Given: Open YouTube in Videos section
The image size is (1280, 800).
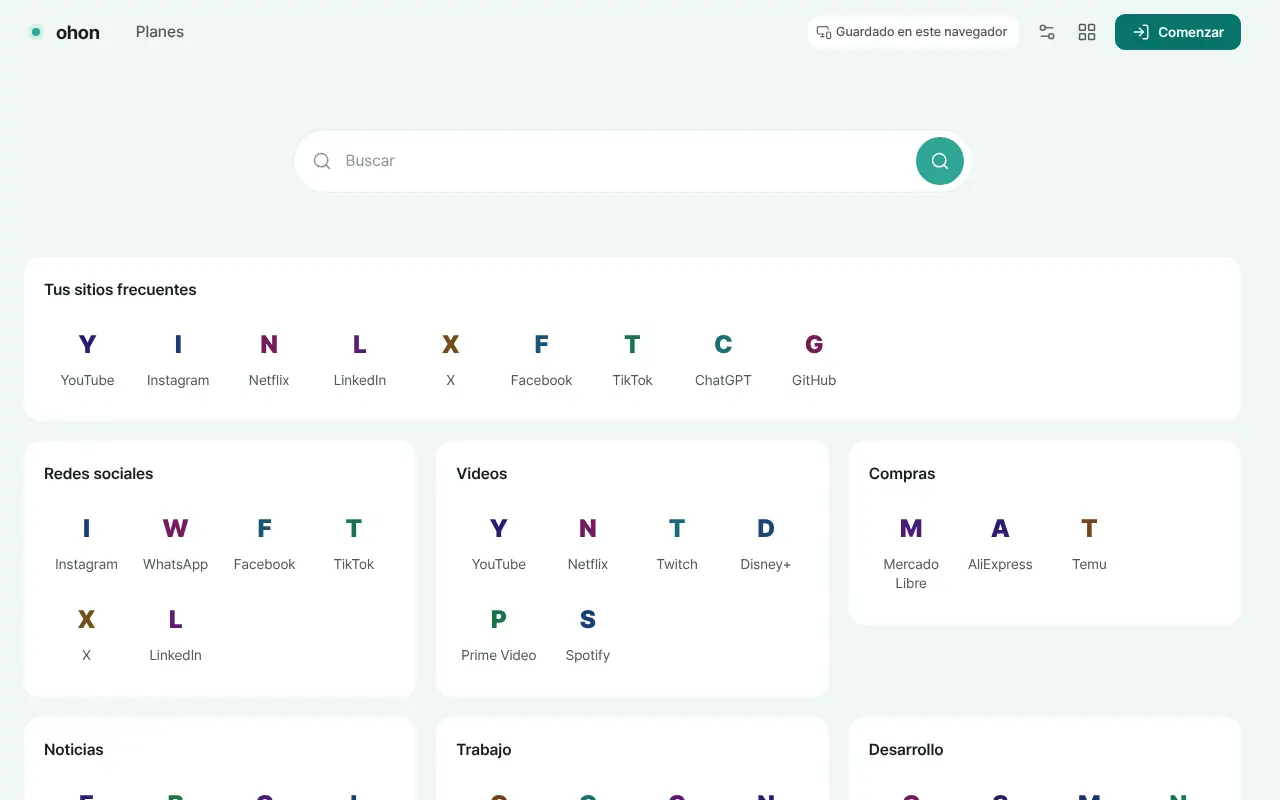Looking at the screenshot, I should [x=499, y=543].
